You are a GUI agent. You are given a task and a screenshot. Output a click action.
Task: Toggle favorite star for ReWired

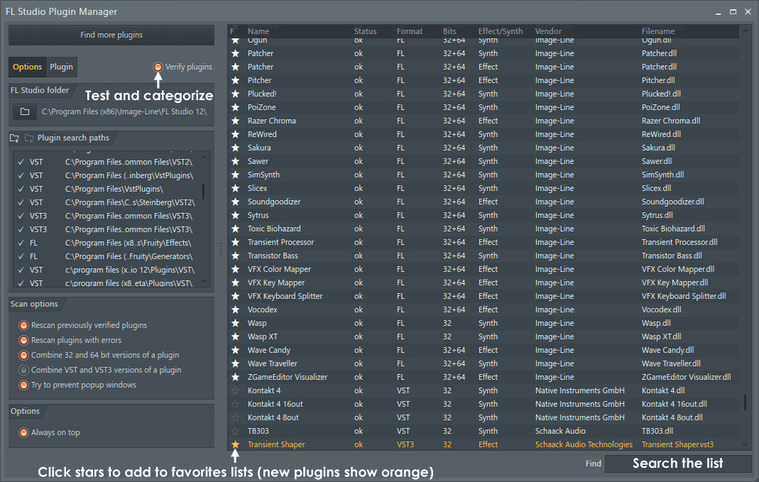(235, 135)
